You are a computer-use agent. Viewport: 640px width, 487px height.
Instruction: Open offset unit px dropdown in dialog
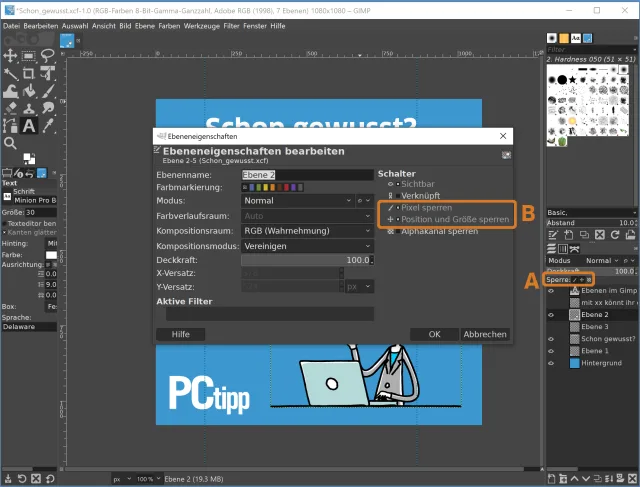click(359, 287)
